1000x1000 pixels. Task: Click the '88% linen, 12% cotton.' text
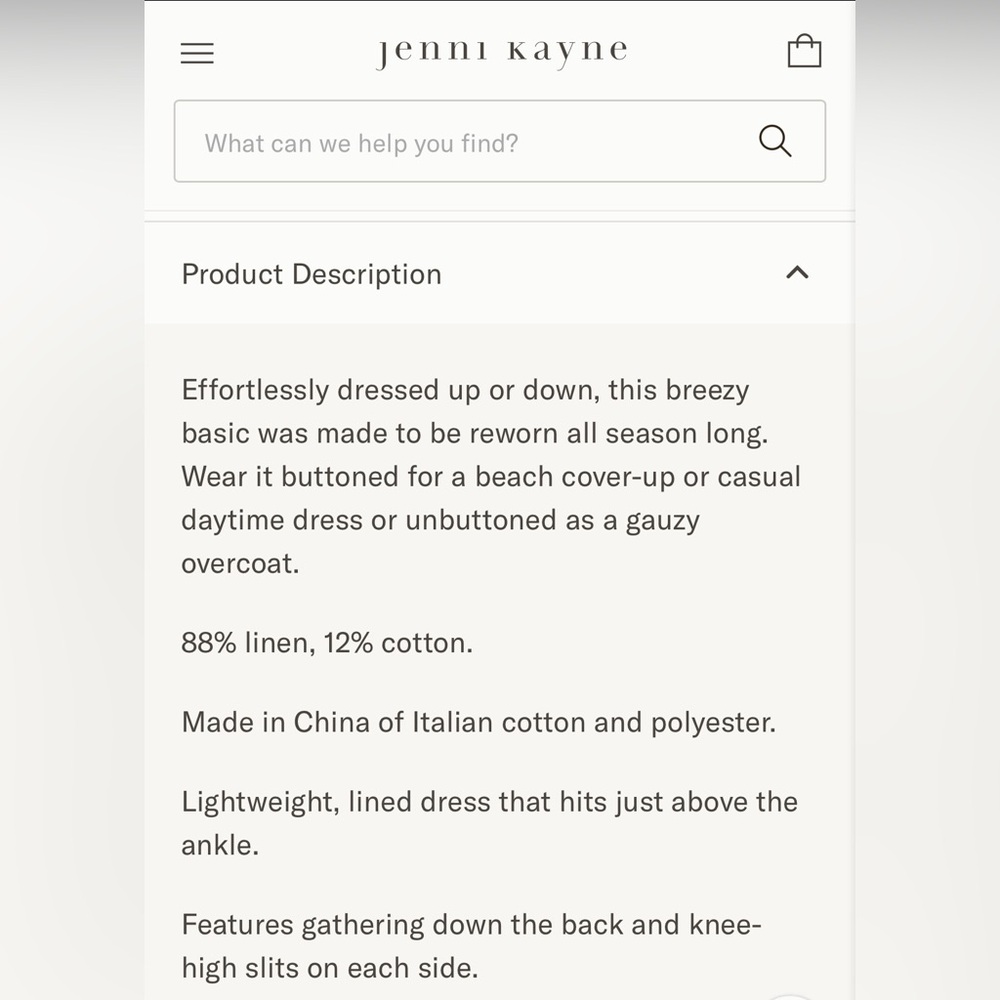[x=327, y=643]
